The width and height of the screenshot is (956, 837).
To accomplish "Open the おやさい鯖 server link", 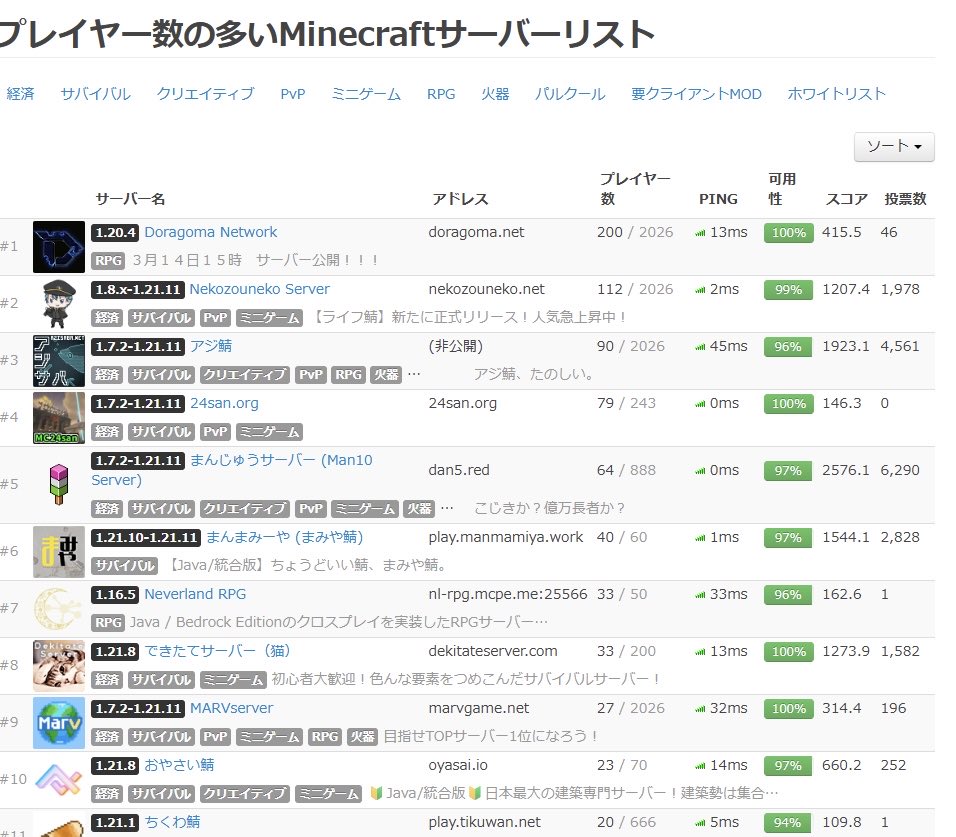I will pos(179,764).
